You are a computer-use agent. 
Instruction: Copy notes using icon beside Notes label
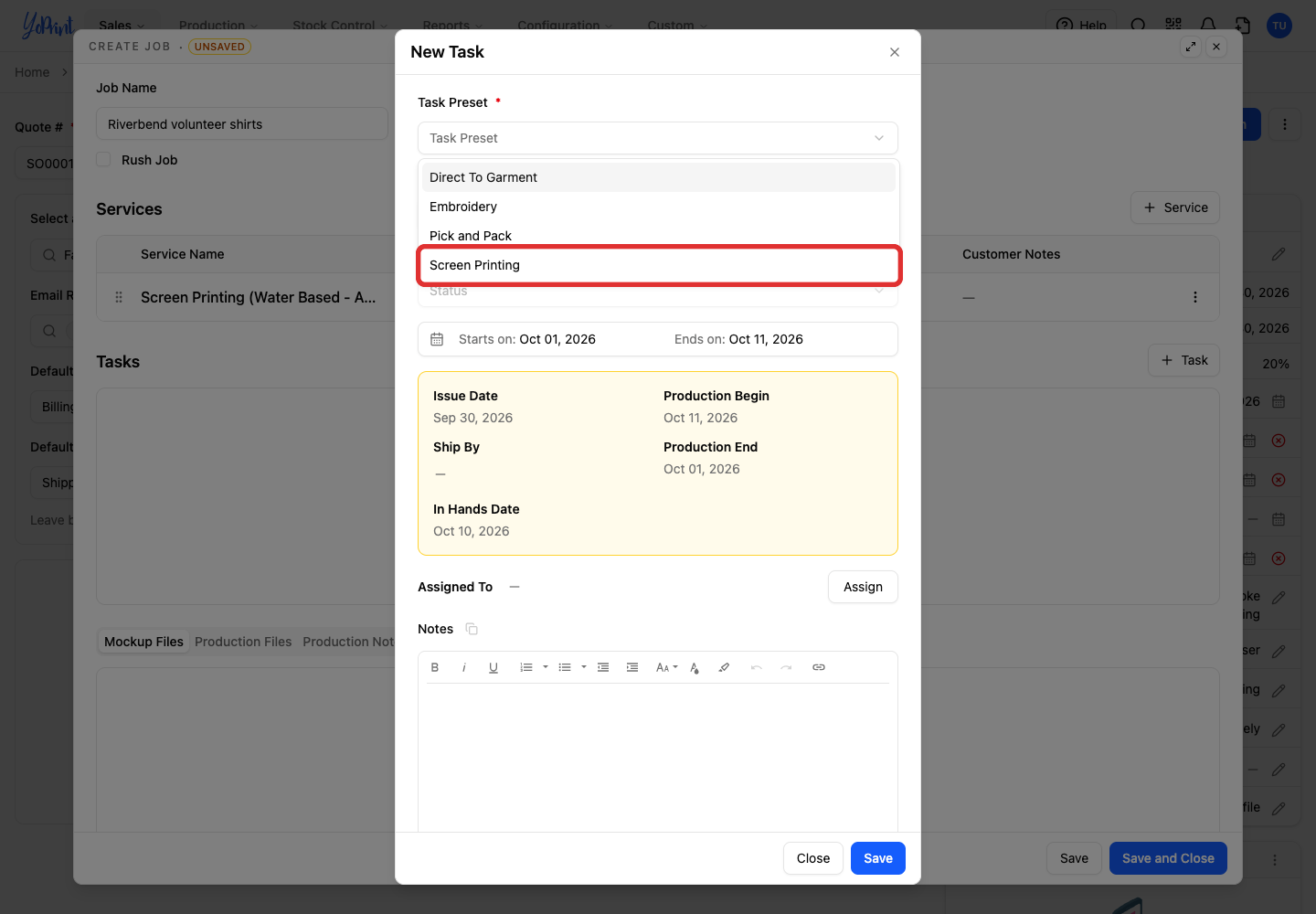(472, 629)
